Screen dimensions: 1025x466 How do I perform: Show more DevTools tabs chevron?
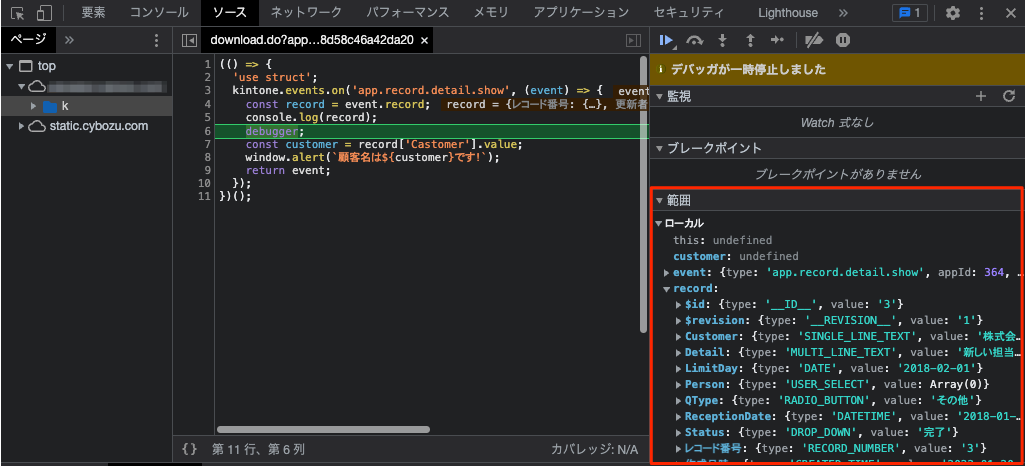point(843,12)
